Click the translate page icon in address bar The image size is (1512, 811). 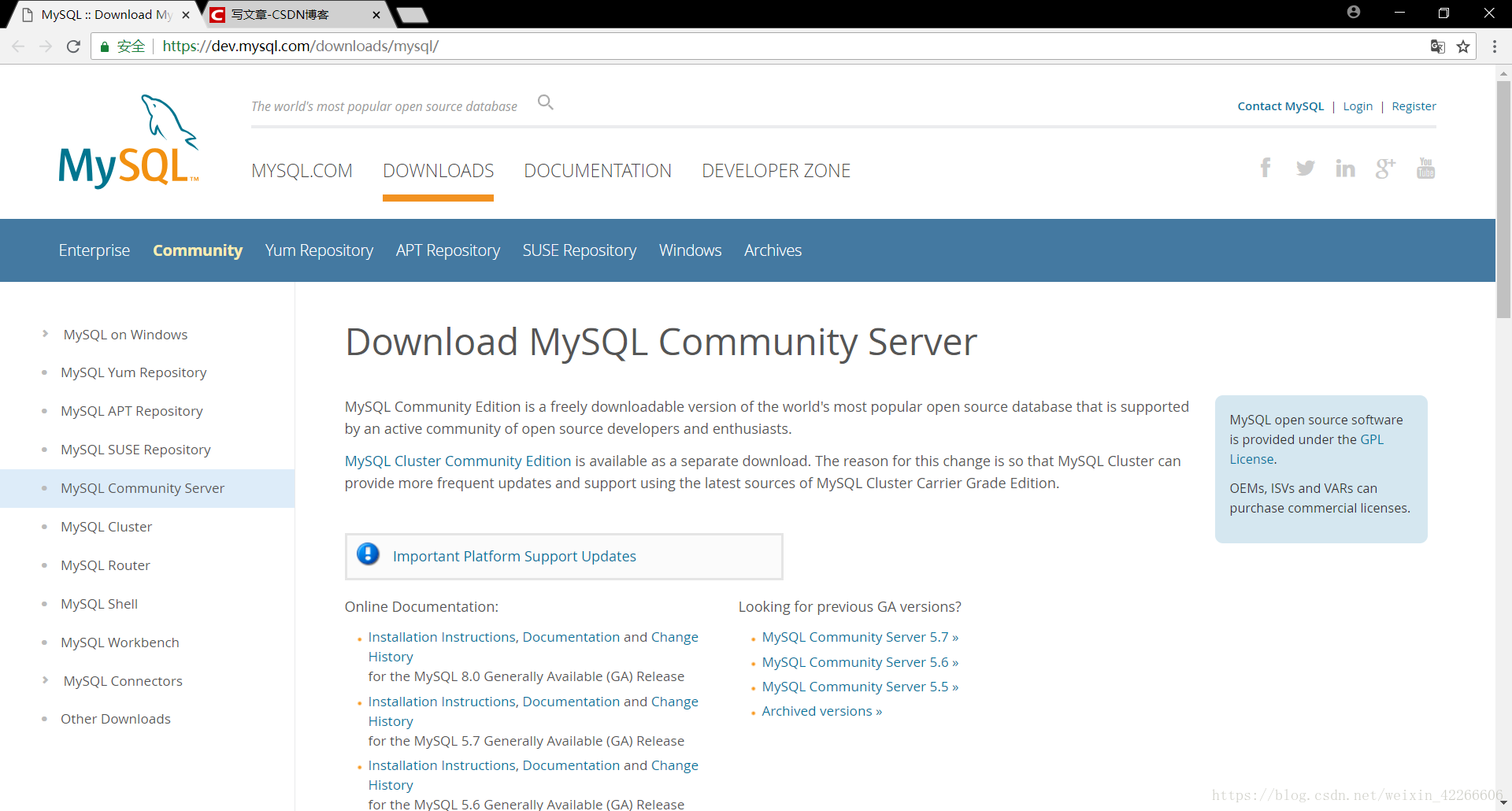click(x=1437, y=46)
